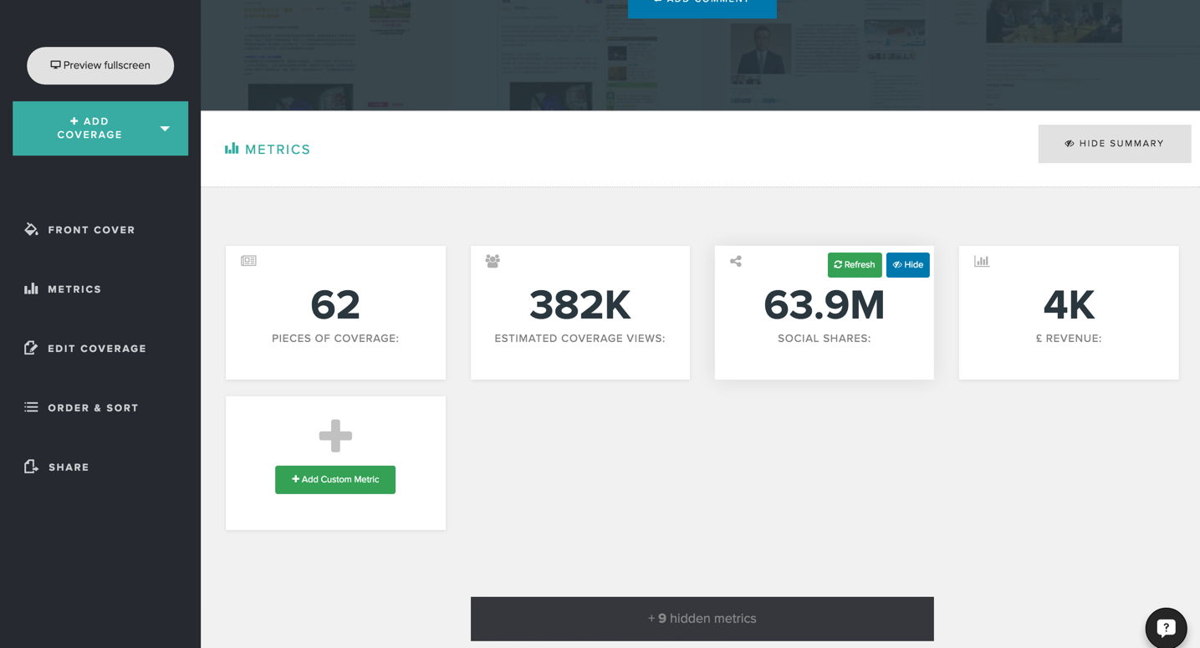Click the Order & Sort list icon
1200x648 pixels.
[x=31, y=408]
